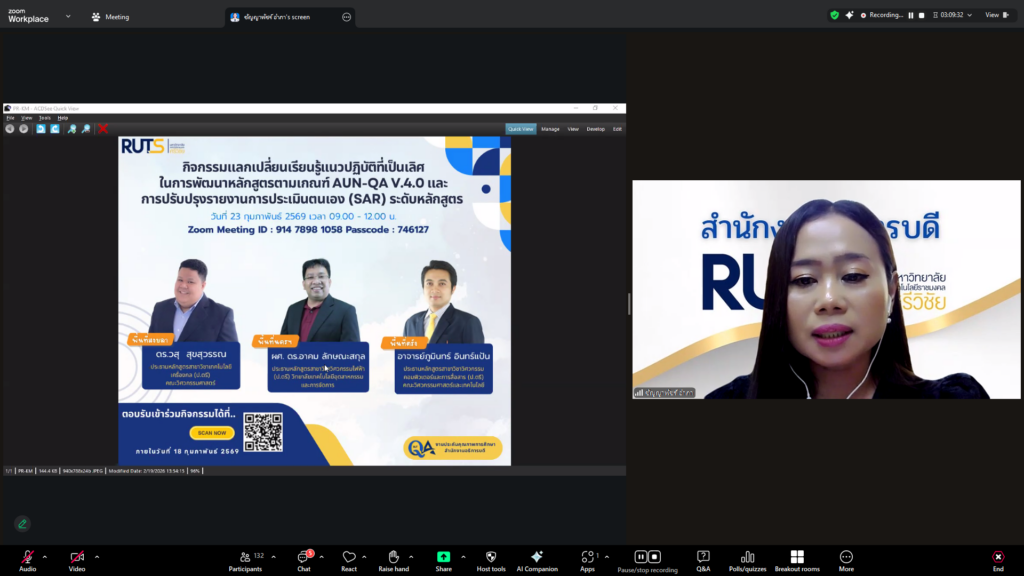Viewport: 1024px width, 576px height.
Task: Pause the recording in top bar
Action: tap(911, 15)
